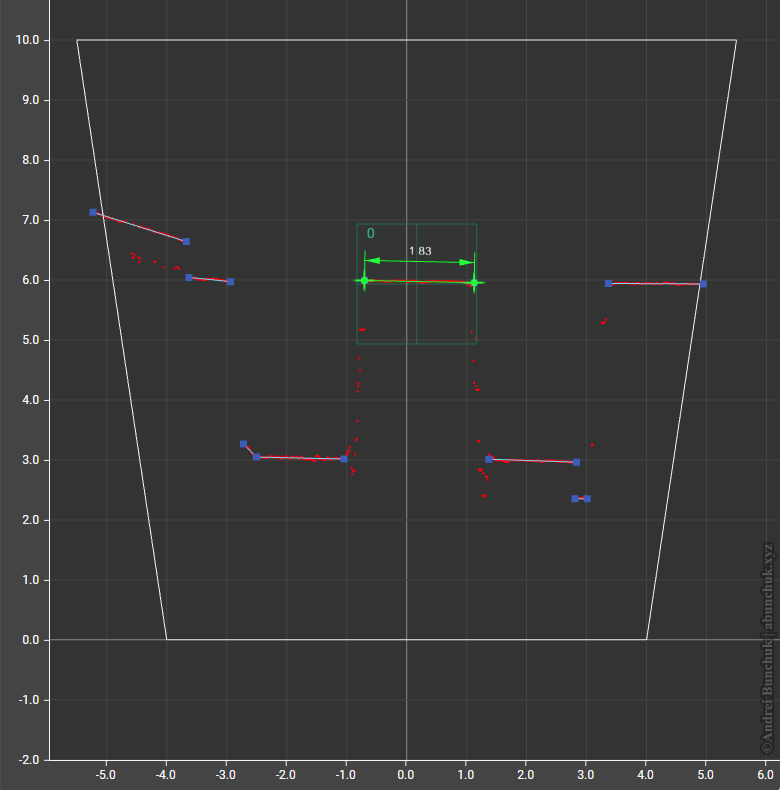
Task: Click the bottom-right corner of the white trapezoid
Action: [646, 639]
